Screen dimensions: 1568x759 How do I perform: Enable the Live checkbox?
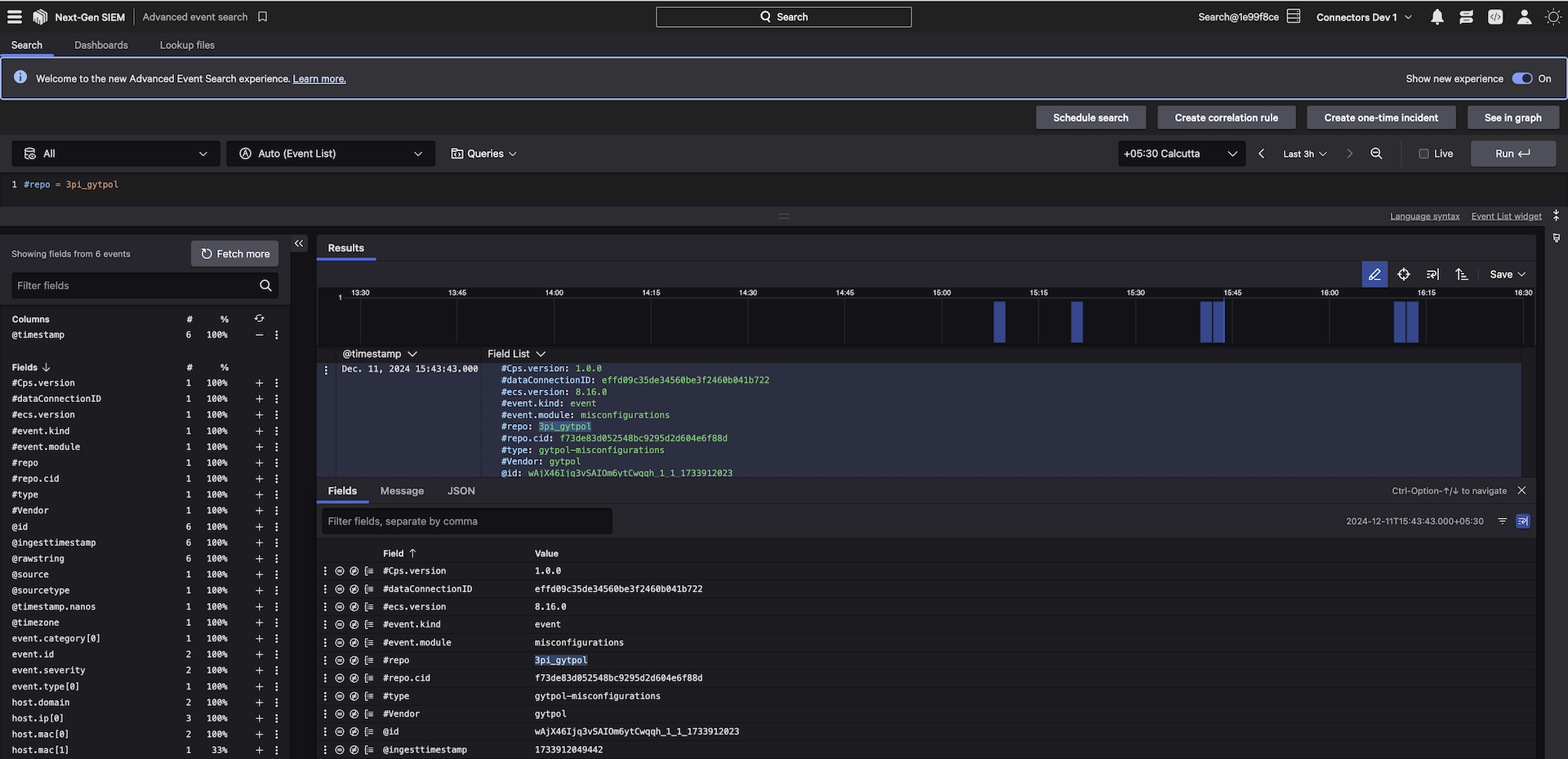[x=1423, y=154]
